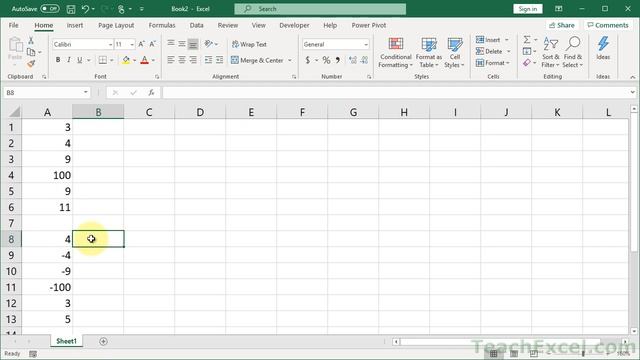Toggle Wrap Text
Viewport: 640px width, 360px height.
point(249,44)
